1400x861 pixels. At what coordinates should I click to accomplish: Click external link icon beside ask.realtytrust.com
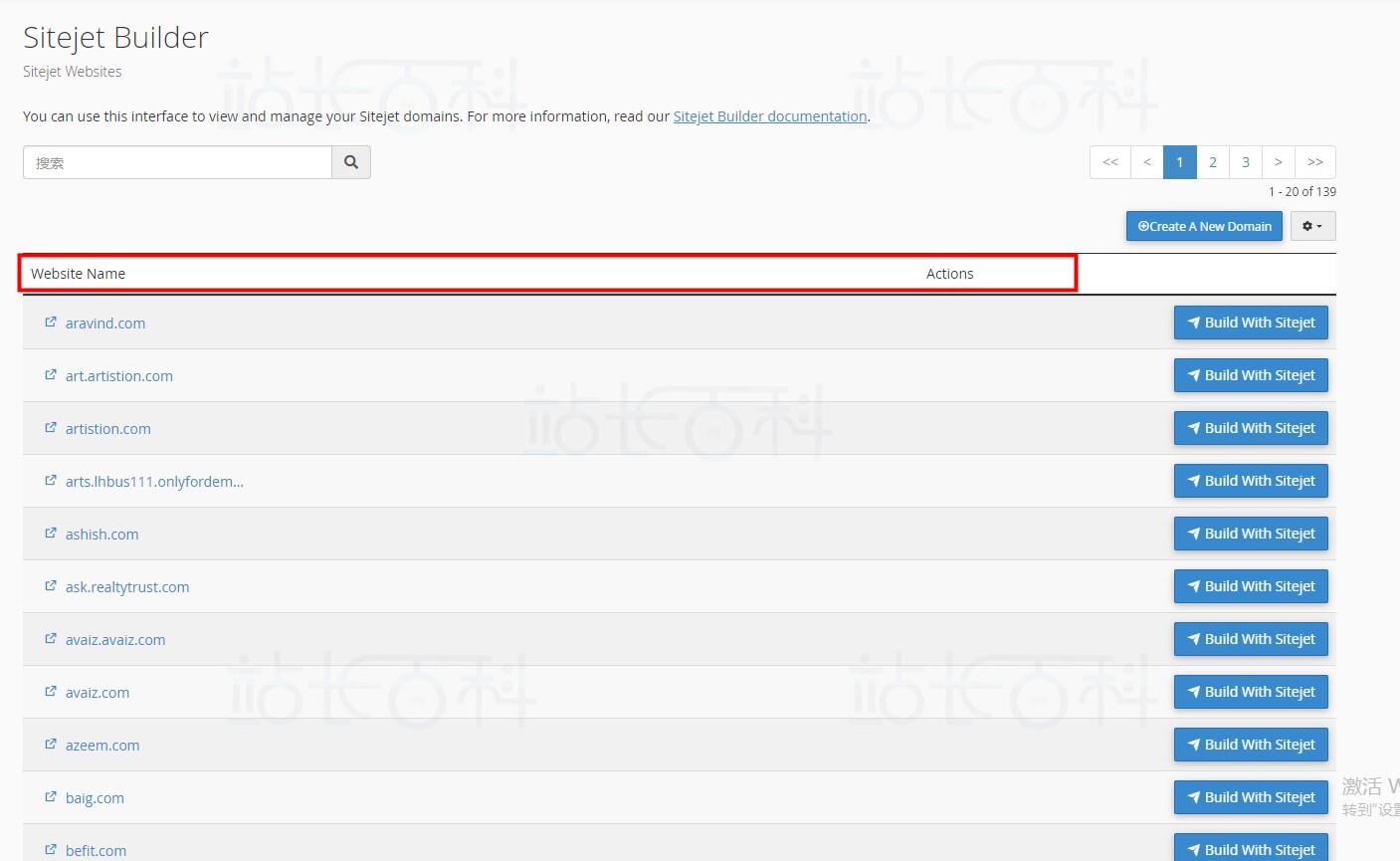51,586
